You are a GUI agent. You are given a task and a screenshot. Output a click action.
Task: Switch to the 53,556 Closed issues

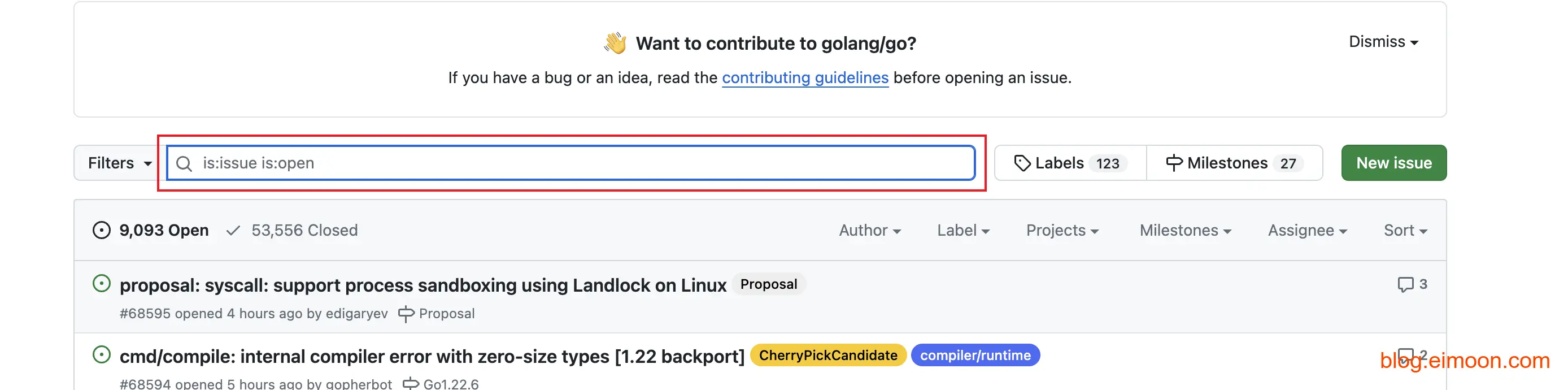(x=304, y=231)
